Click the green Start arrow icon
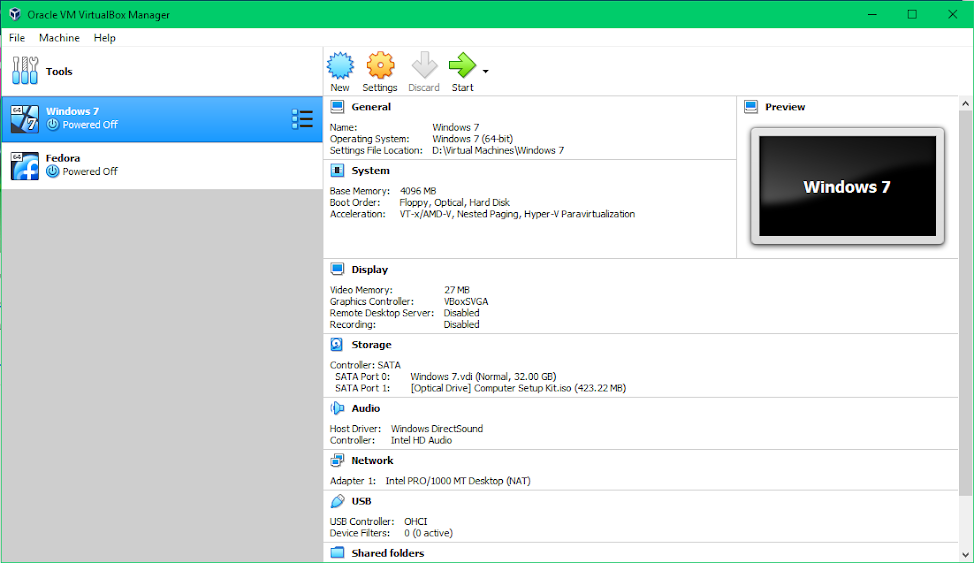The width and height of the screenshot is (974, 563). (x=462, y=67)
